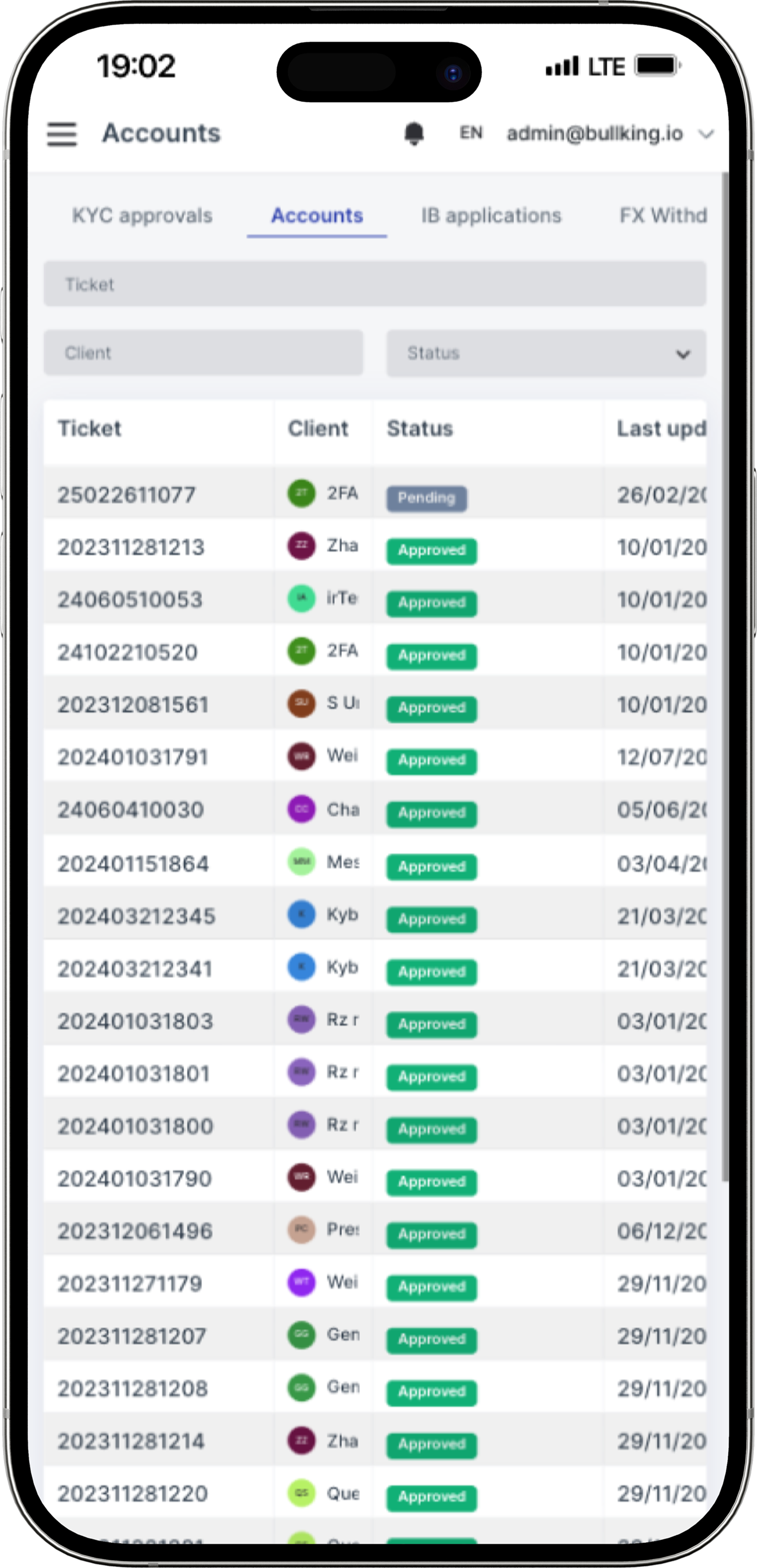Click the vertical page scrollbar
This screenshot has height=1568, width=757.
pyautogui.click(x=725, y=676)
